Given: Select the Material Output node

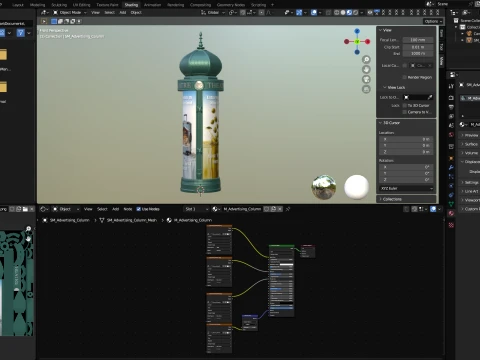Looking at the screenshot, I should 308,251.
